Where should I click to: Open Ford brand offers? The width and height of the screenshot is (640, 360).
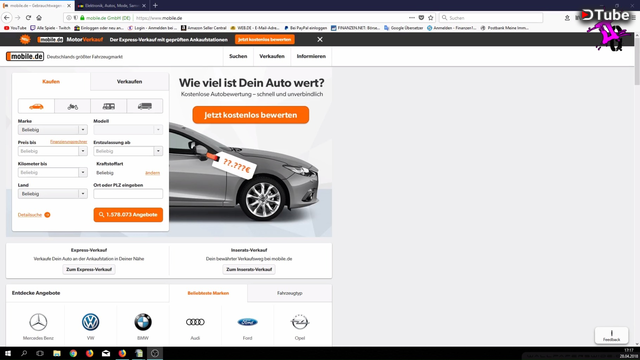247,326
